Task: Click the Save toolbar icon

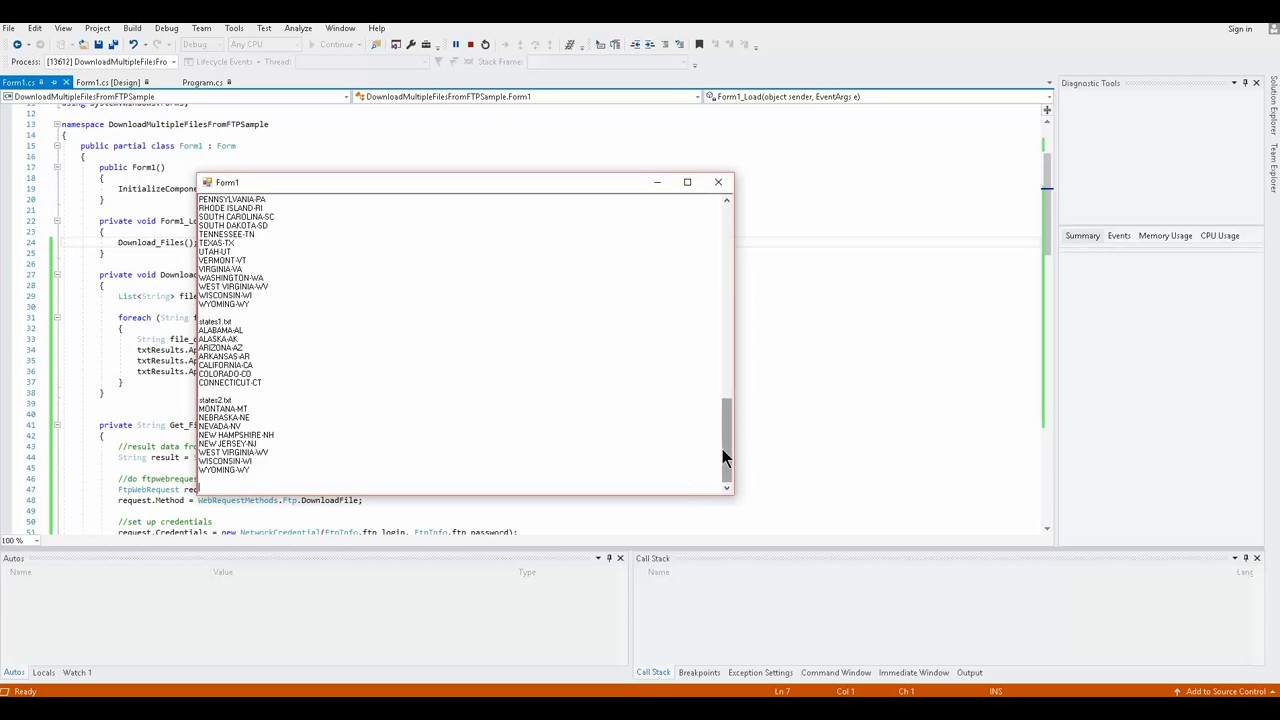Action: click(98, 44)
